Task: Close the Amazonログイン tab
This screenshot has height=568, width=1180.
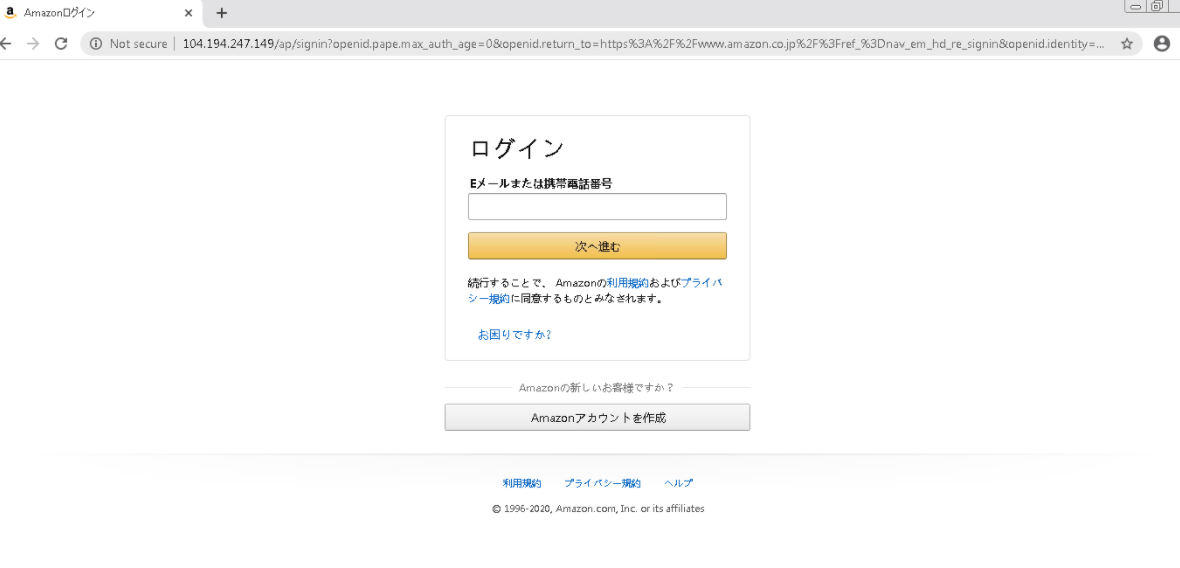Action: point(188,13)
